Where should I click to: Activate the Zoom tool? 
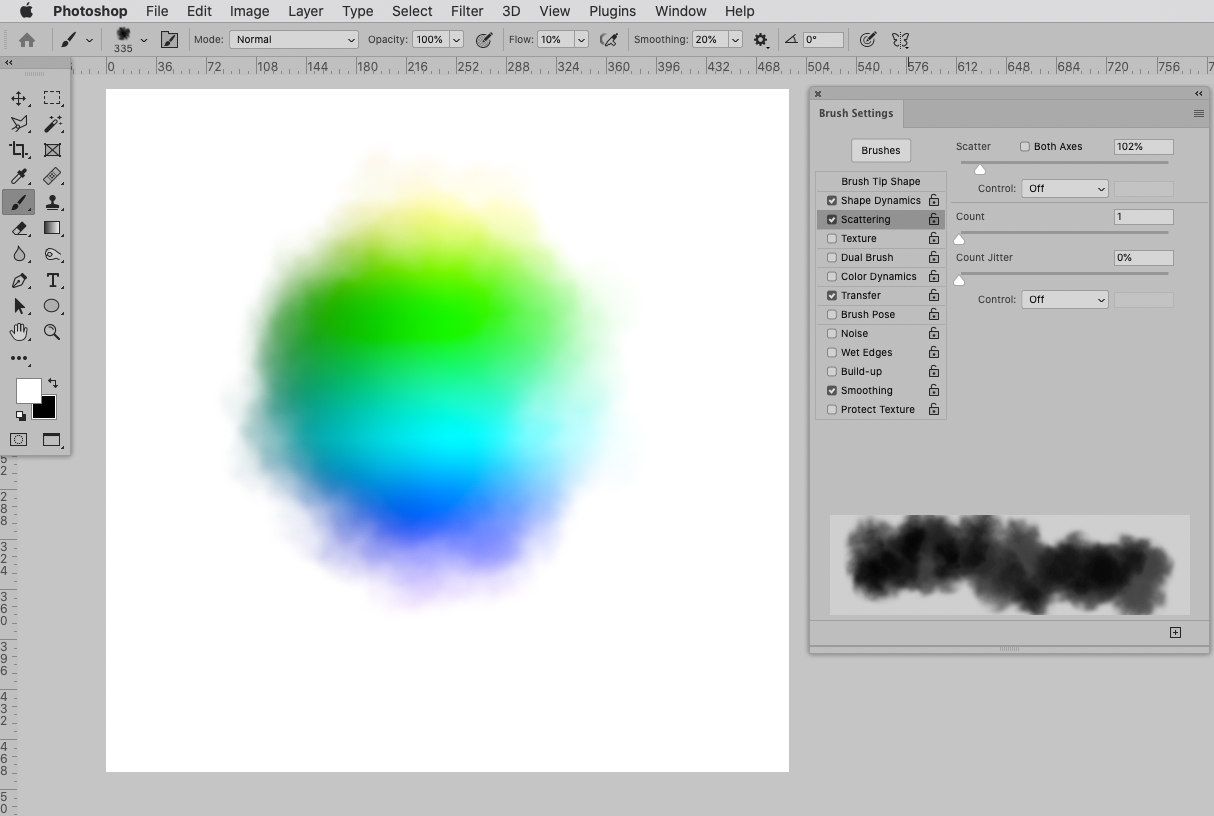[x=53, y=332]
